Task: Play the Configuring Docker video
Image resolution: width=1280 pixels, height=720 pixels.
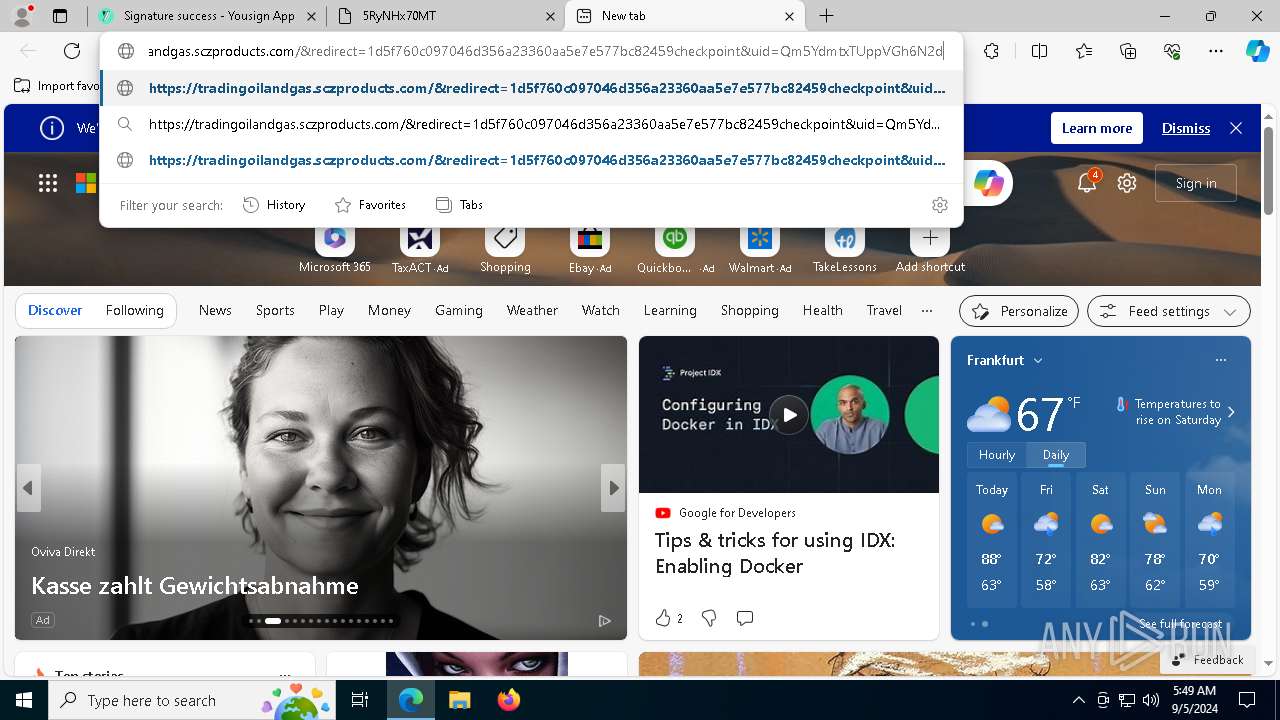Action: (x=789, y=414)
